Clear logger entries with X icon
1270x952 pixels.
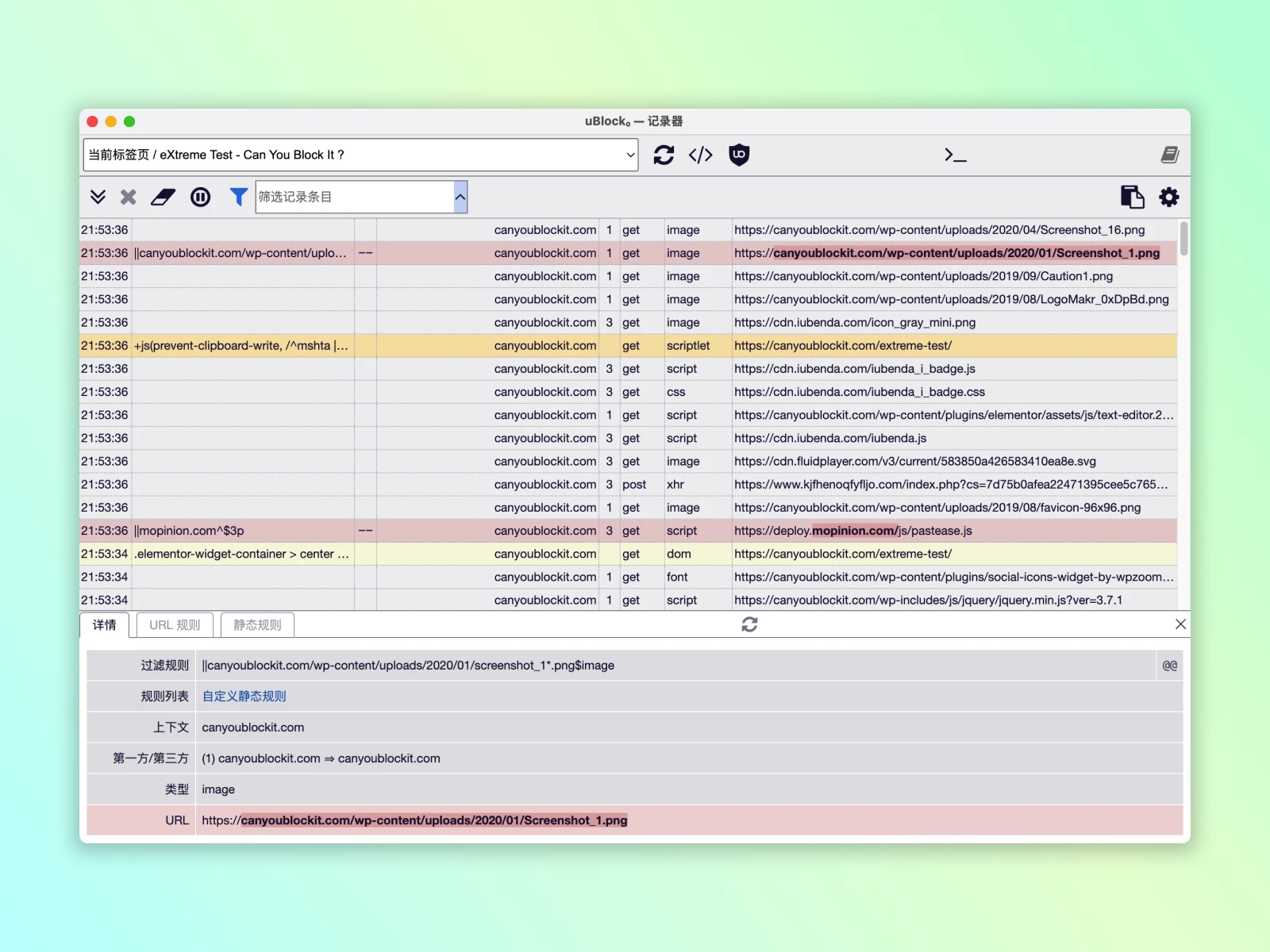point(129,197)
